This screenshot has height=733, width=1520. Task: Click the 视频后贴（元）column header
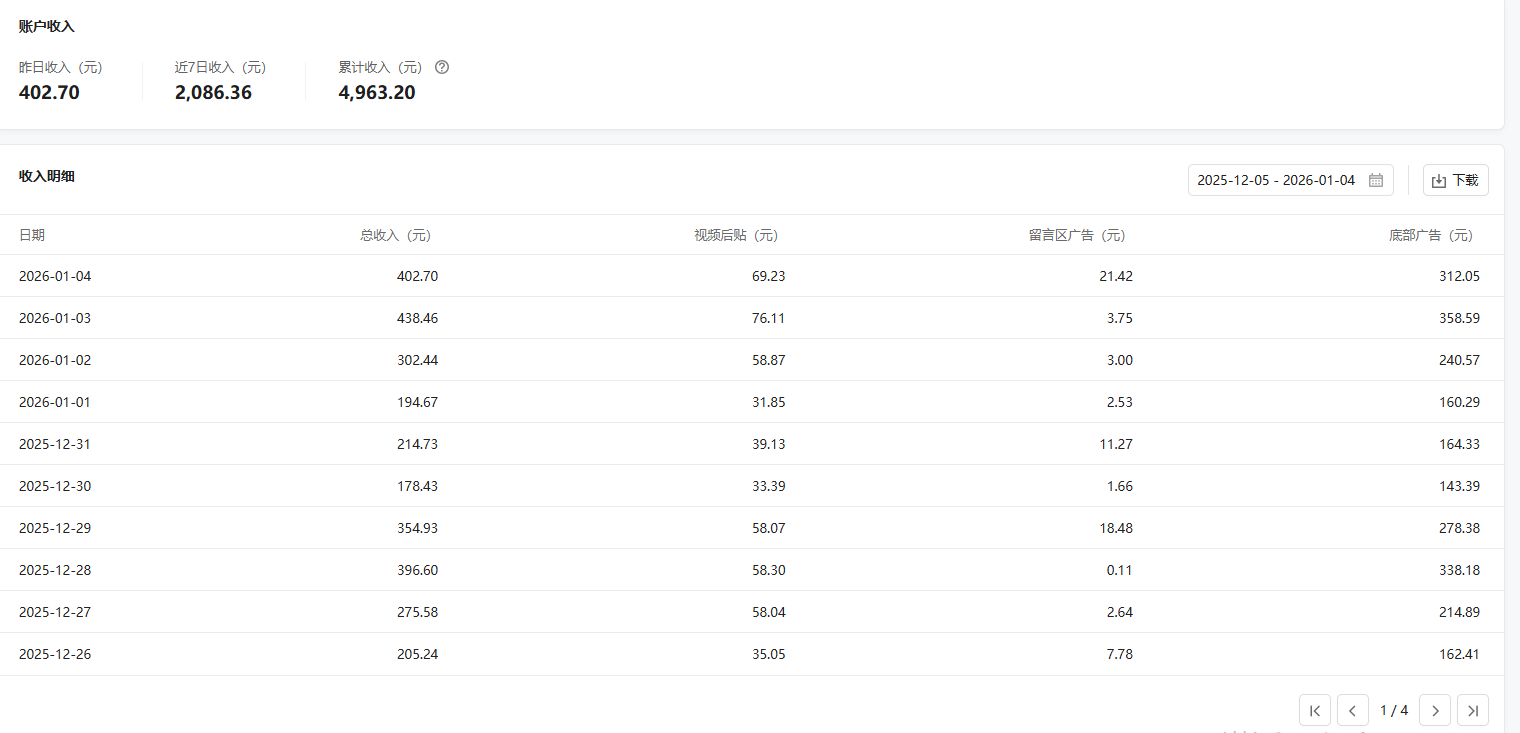pyautogui.click(x=736, y=236)
